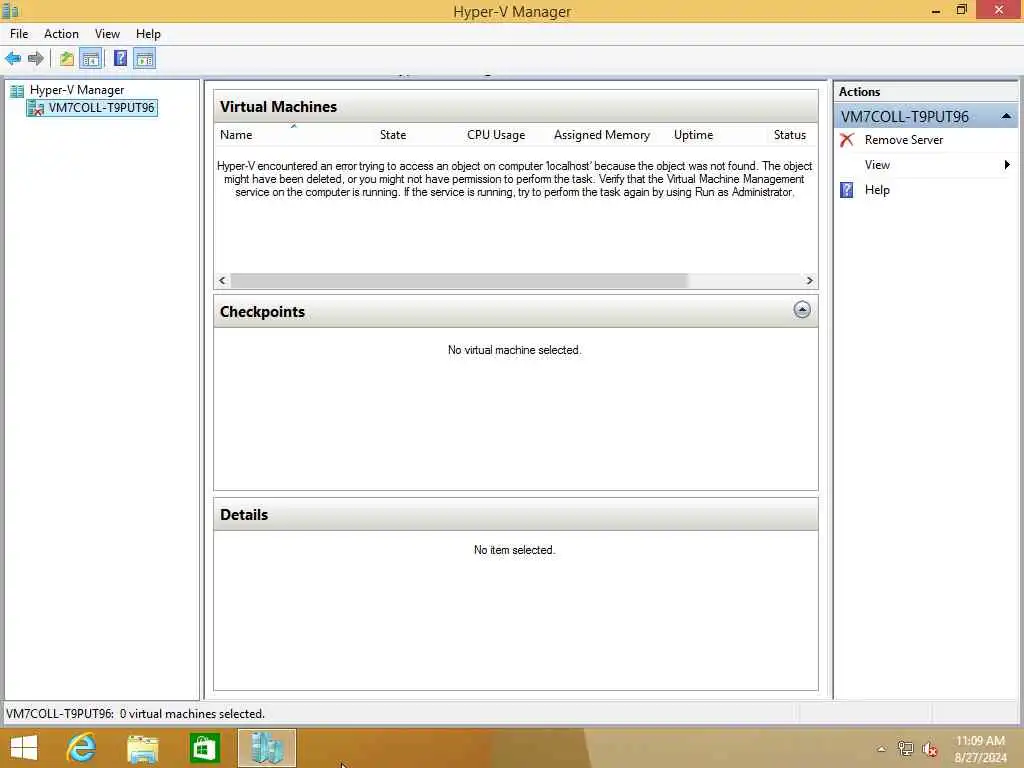The width and height of the screenshot is (1024, 768).
Task: Collapse VM7COLL-T9PUT96 actions section arrow
Action: 1006,116
